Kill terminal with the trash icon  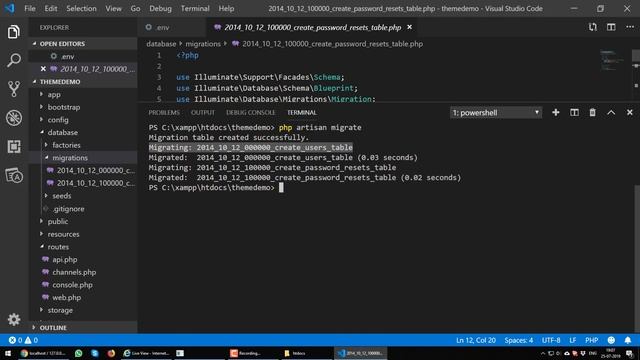(593, 112)
